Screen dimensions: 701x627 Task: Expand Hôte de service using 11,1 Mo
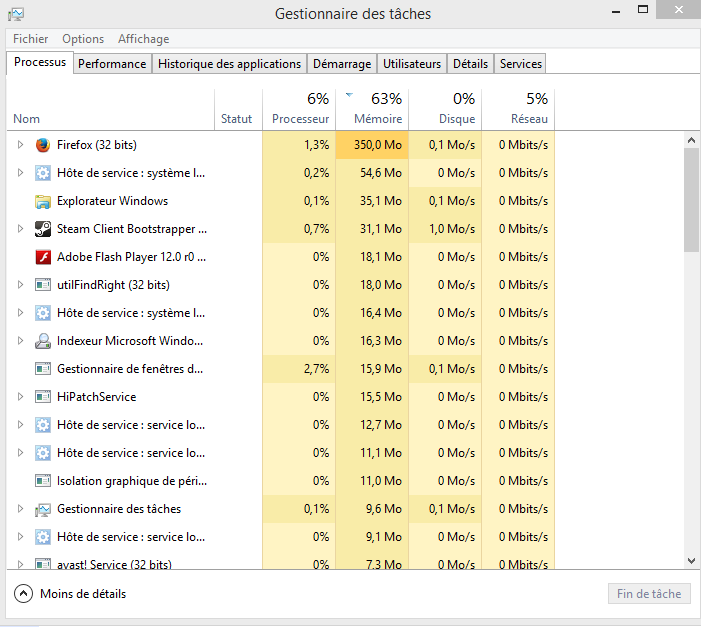coord(20,453)
